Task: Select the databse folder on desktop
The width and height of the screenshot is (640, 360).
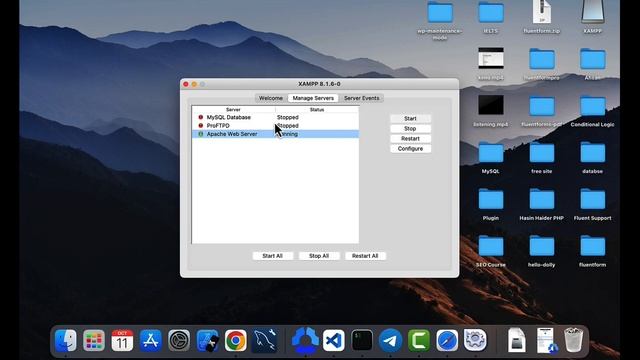Action: pos(593,153)
